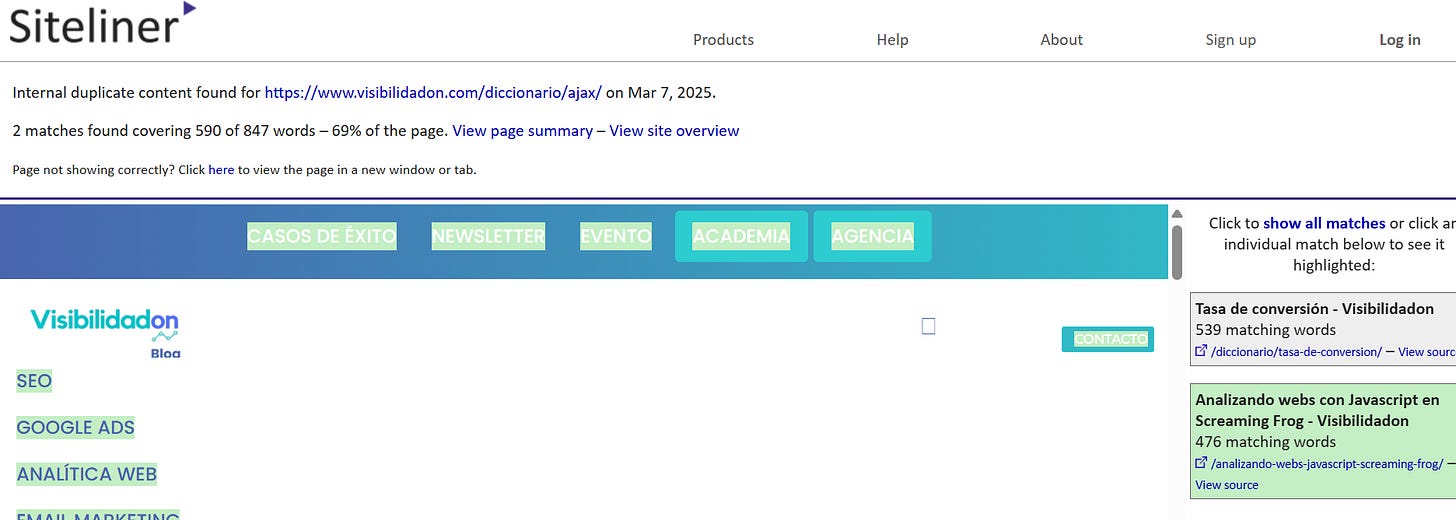Select EVENTO in page navigation

click(x=616, y=236)
